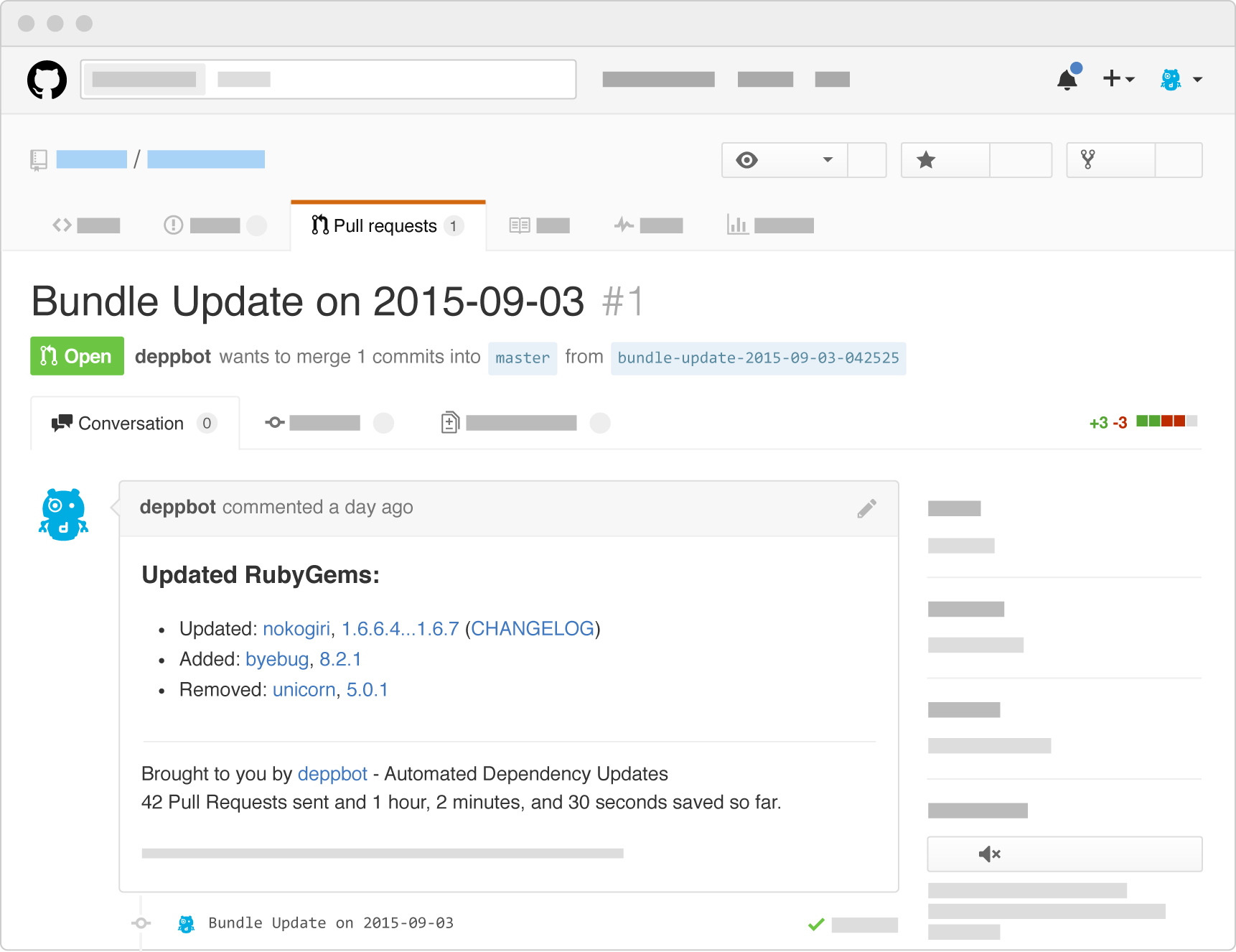
Task: Open the master branch label
Action: click(523, 358)
